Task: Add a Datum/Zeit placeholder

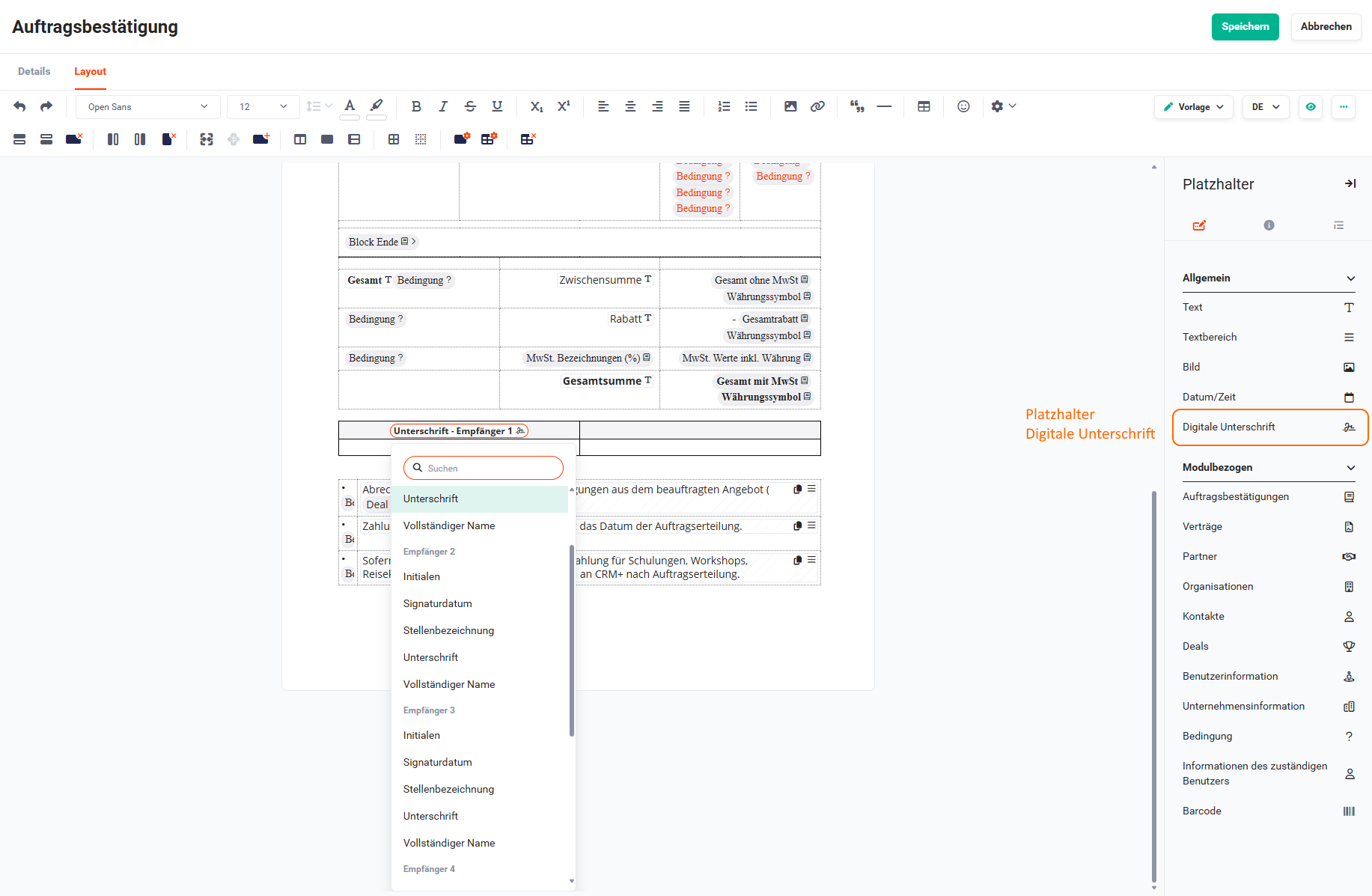Action: click(1269, 397)
